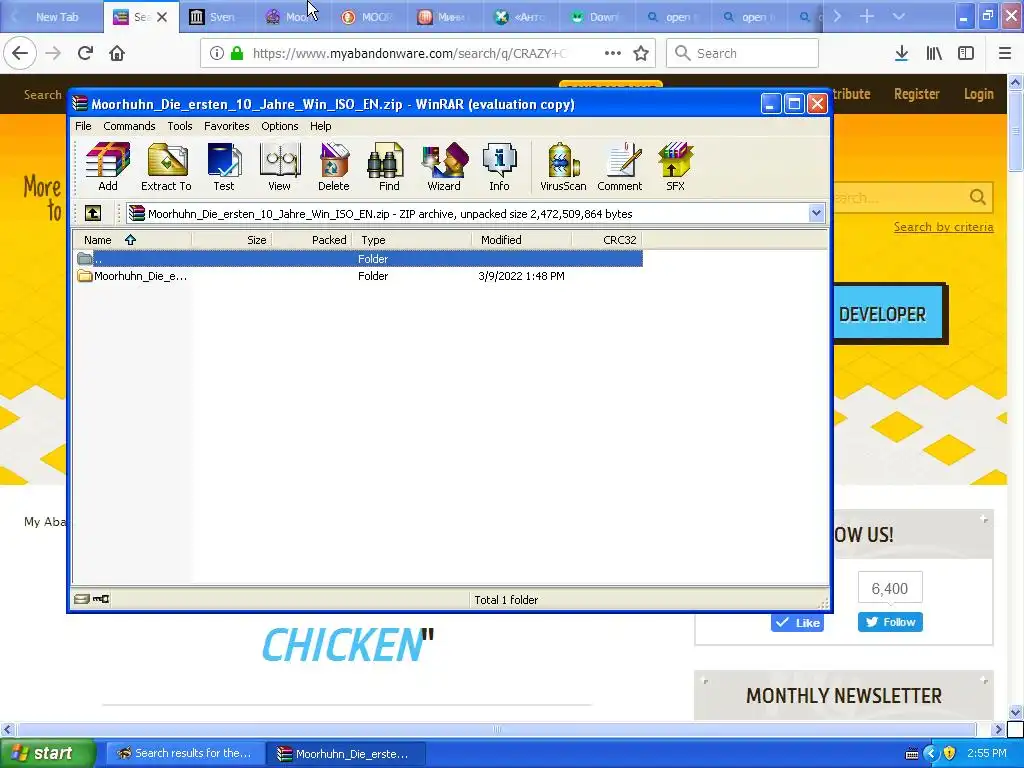Expand WinRAR archive path dropdown
The width and height of the screenshot is (1024, 768).
[816, 213]
